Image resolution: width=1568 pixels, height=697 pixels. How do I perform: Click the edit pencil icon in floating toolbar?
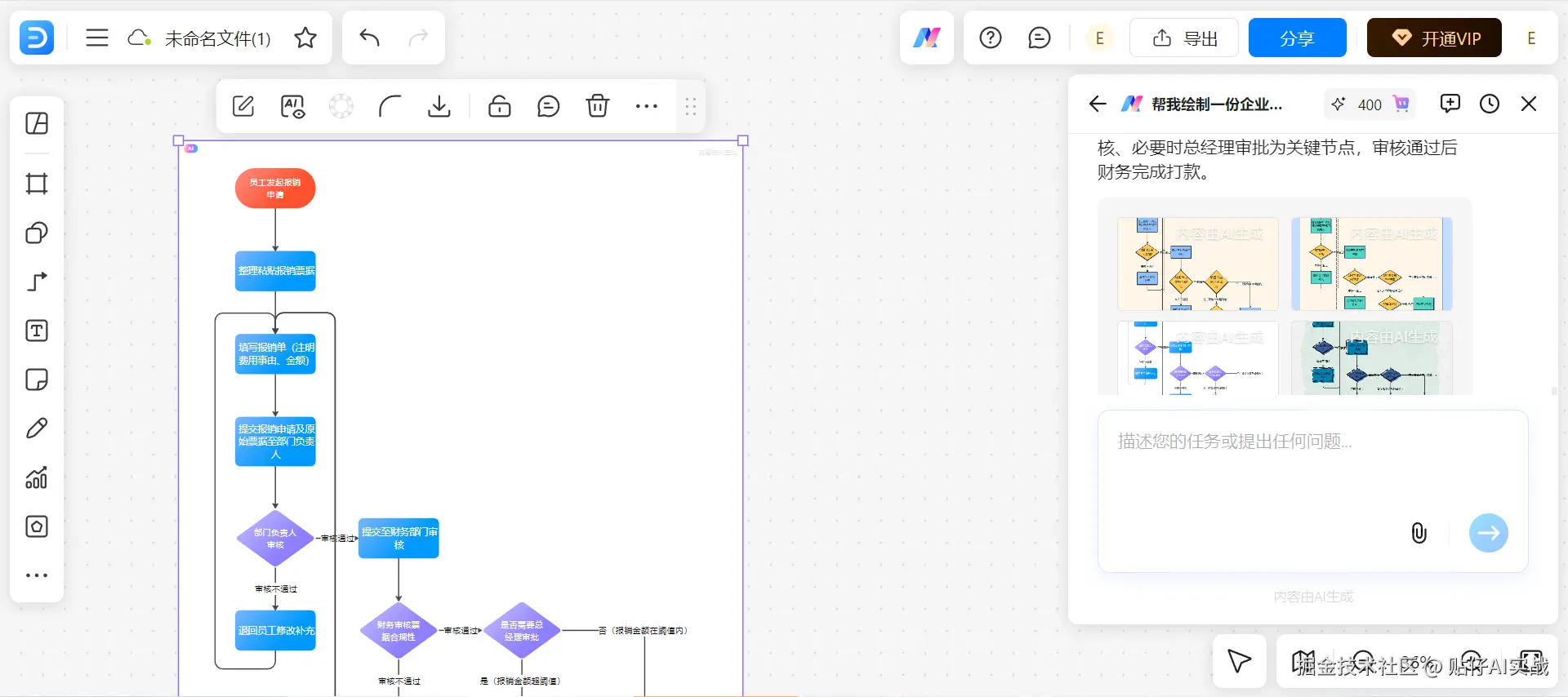coord(243,106)
